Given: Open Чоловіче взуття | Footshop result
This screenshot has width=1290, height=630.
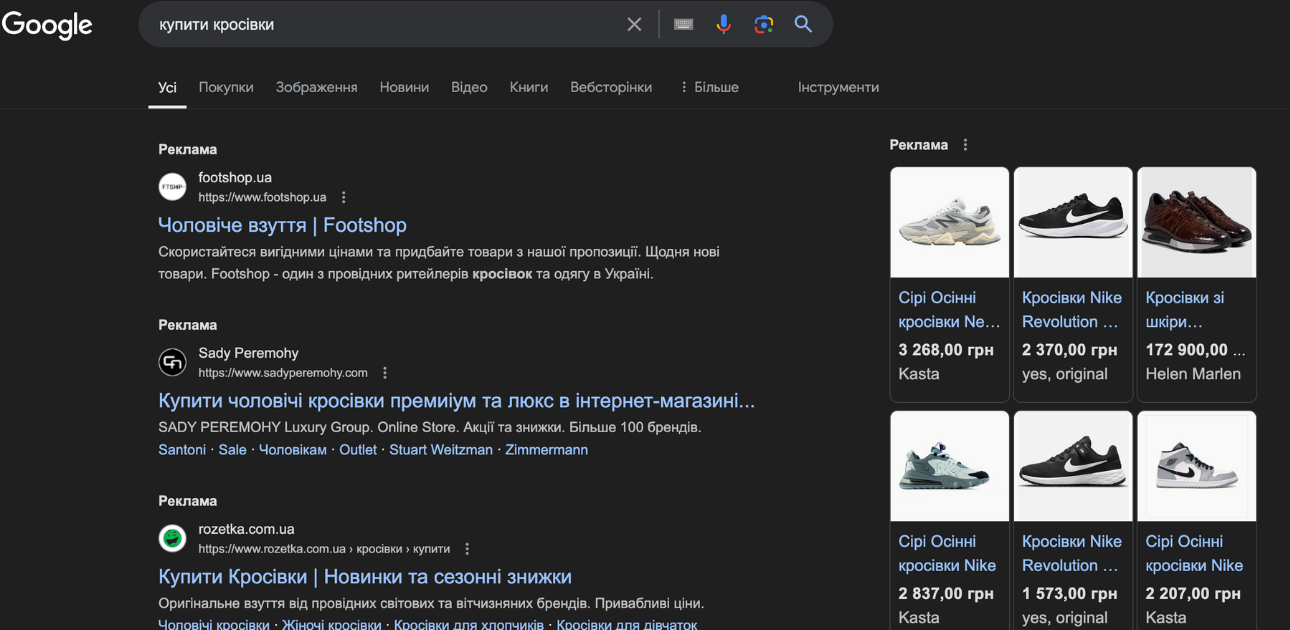Looking at the screenshot, I should point(282,225).
